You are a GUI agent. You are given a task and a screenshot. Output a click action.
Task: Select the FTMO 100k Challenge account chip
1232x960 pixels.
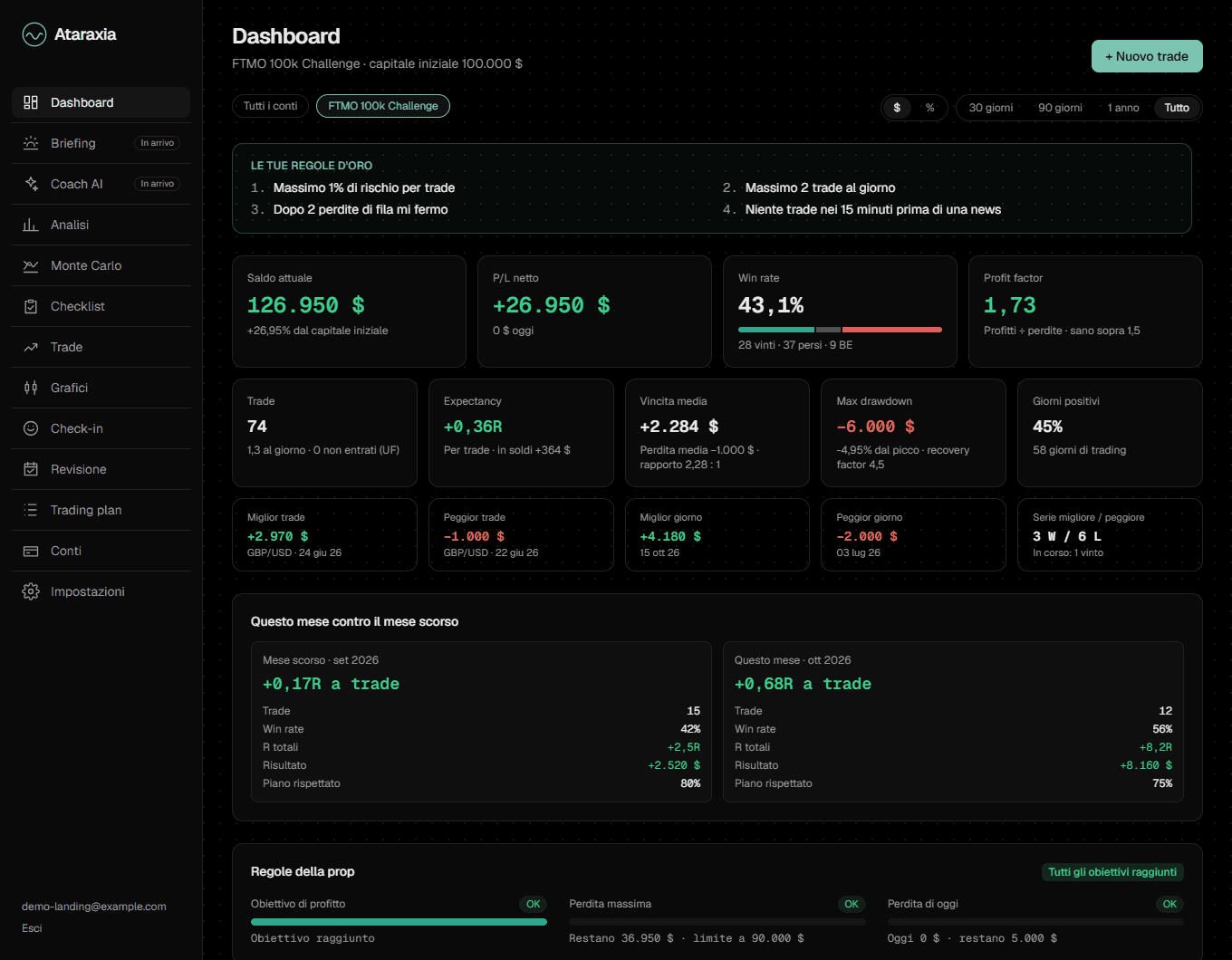tap(383, 106)
